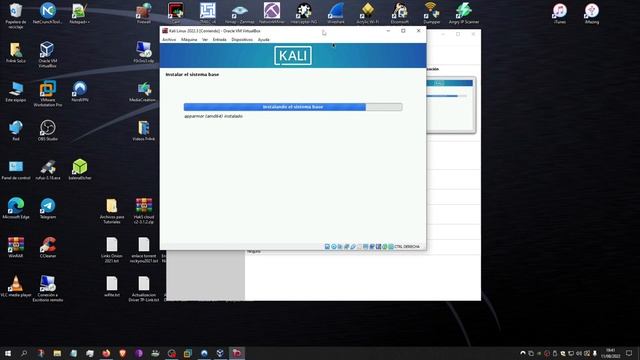Open the iMazing desktop shortcut

[592, 13]
